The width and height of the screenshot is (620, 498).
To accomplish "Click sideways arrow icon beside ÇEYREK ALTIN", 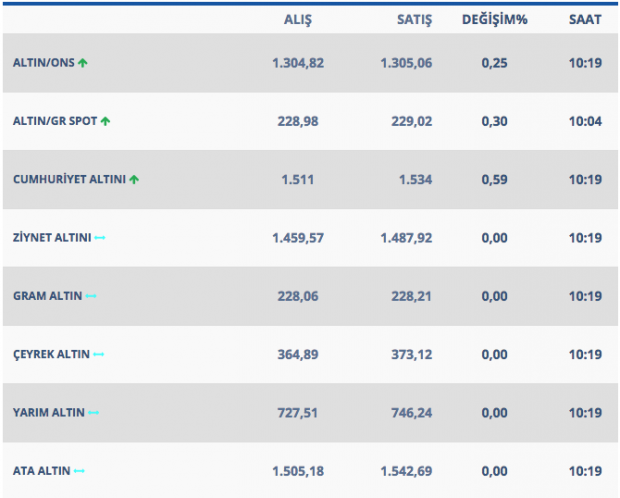I will tap(98, 354).
